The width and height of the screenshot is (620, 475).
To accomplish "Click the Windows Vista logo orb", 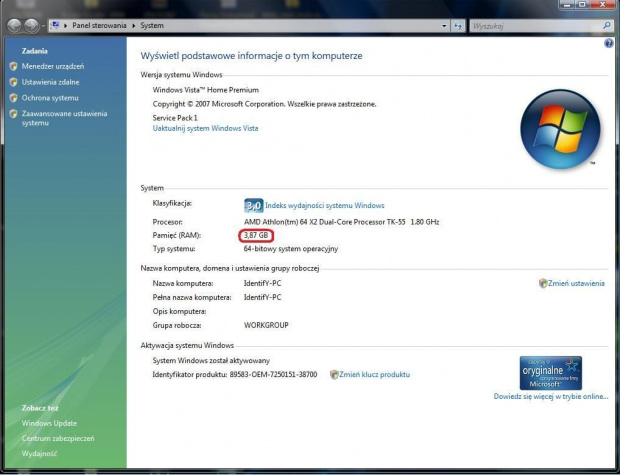I will [x=560, y=129].
